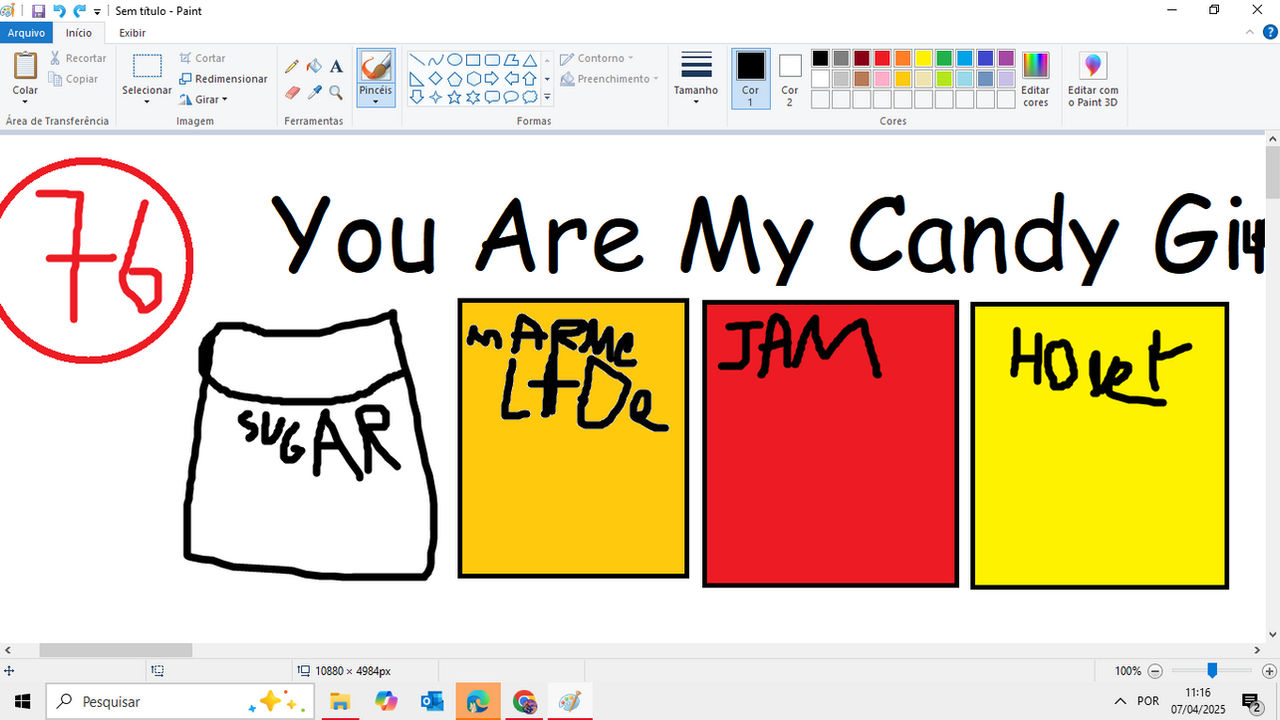Open the Arquivo menu

tap(27, 33)
